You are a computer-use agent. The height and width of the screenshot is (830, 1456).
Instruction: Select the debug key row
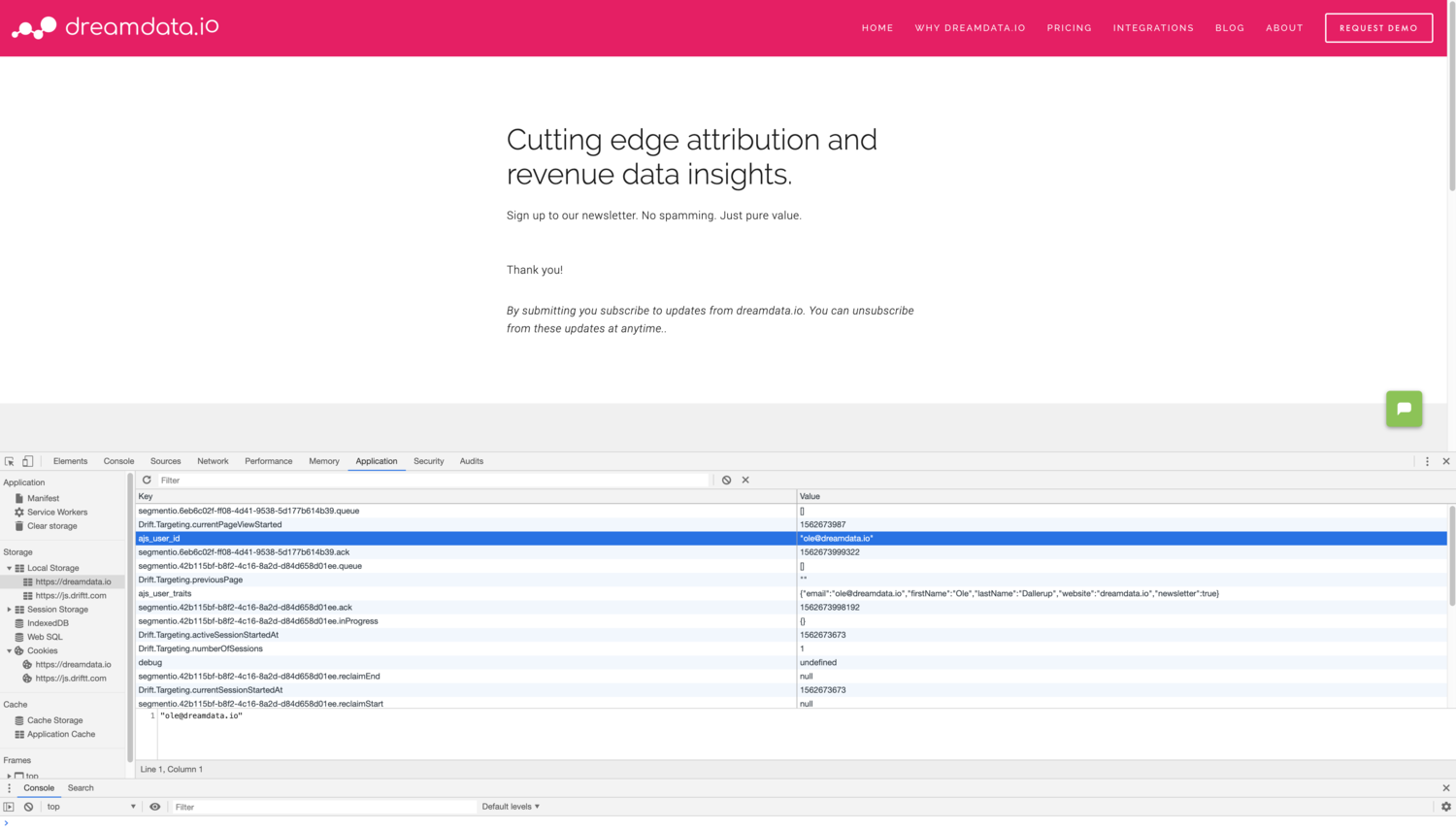click(791, 662)
